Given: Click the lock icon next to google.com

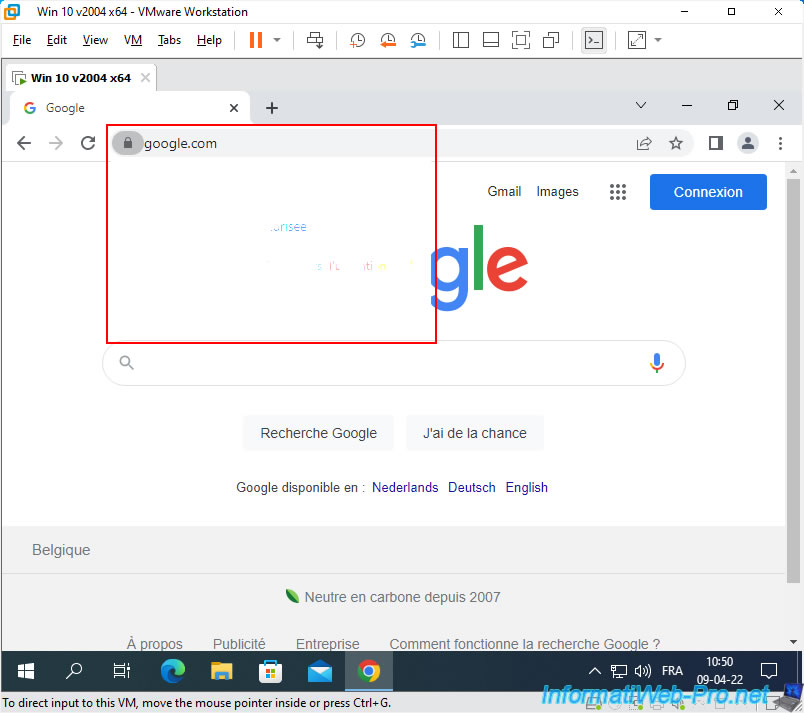Looking at the screenshot, I should pos(127,143).
